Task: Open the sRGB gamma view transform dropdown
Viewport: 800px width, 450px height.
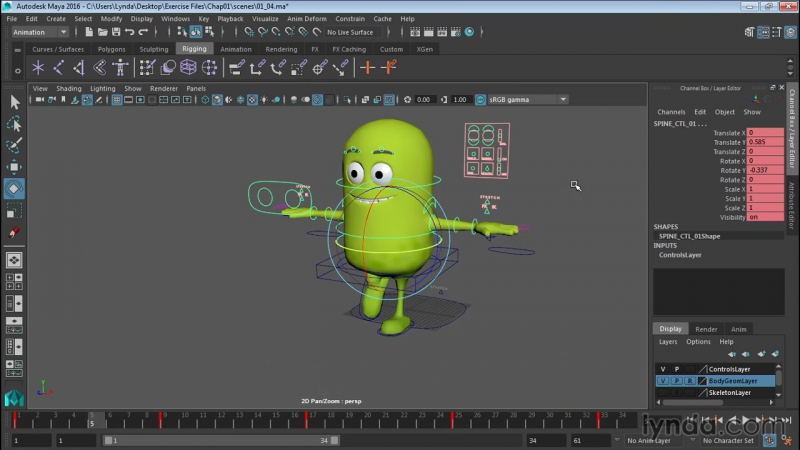Action: point(563,100)
